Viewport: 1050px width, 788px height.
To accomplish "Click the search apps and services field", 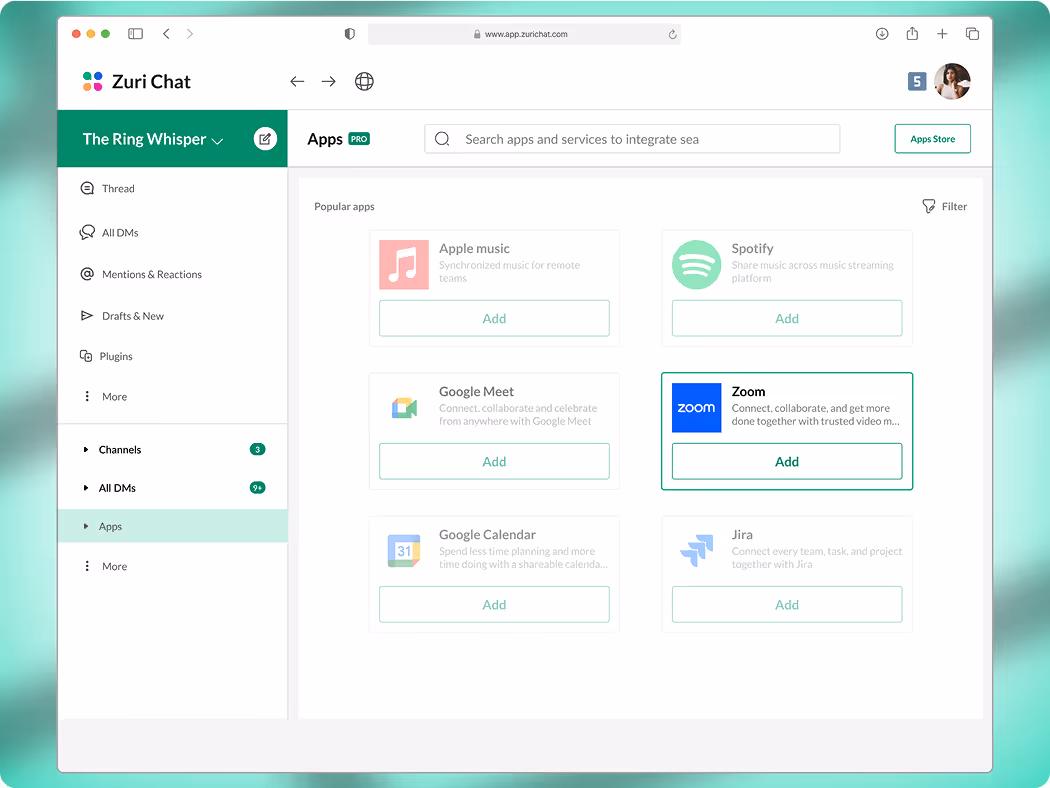I will click(632, 139).
